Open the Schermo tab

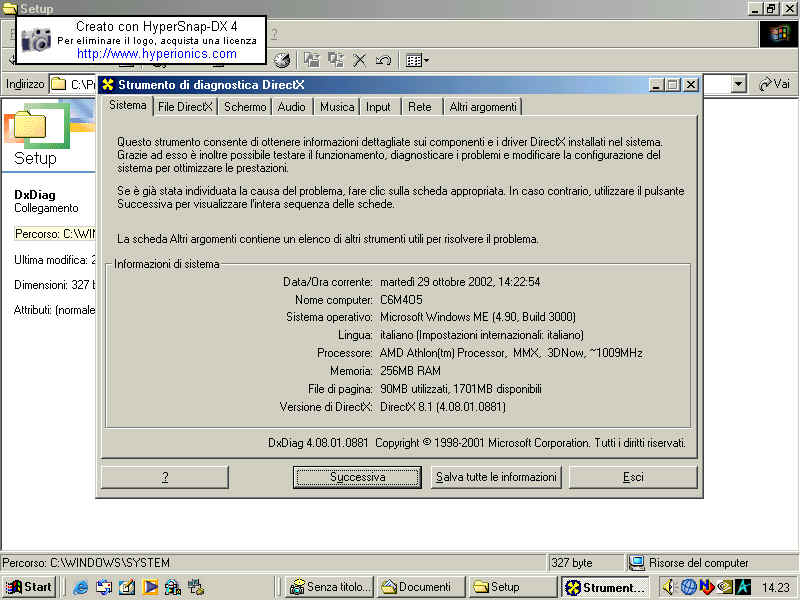click(x=245, y=107)
